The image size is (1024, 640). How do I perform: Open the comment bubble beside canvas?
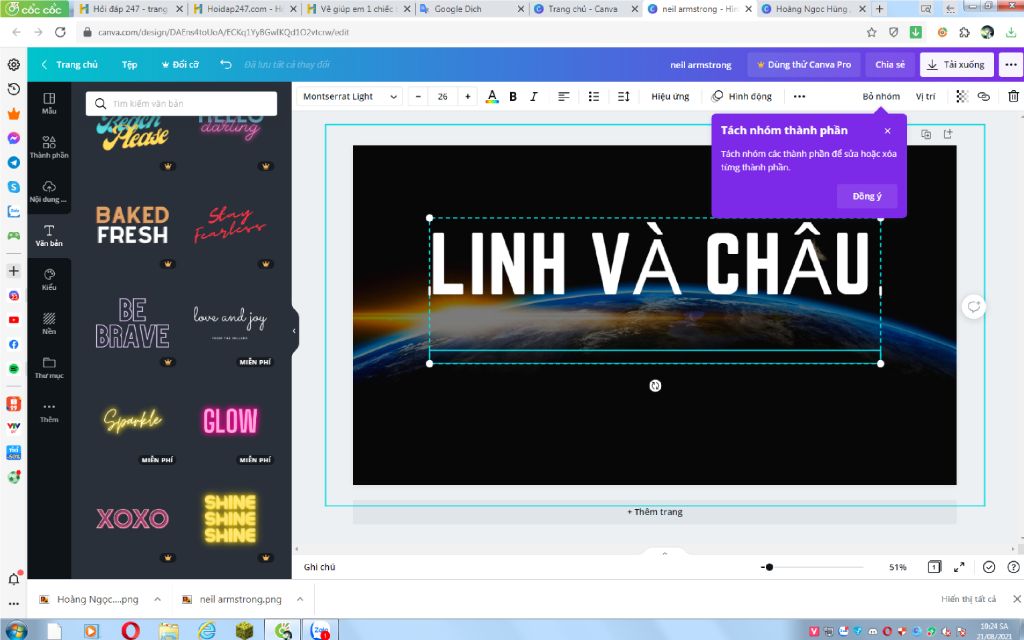click(974, 306)
